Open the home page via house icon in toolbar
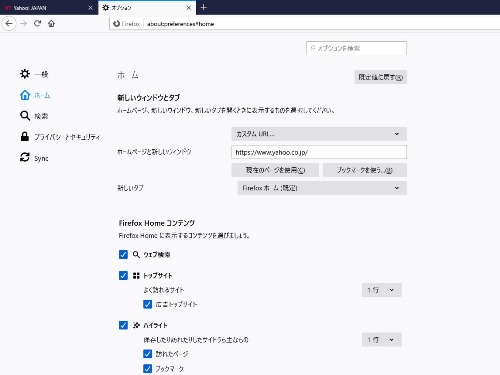 (51, 24)
